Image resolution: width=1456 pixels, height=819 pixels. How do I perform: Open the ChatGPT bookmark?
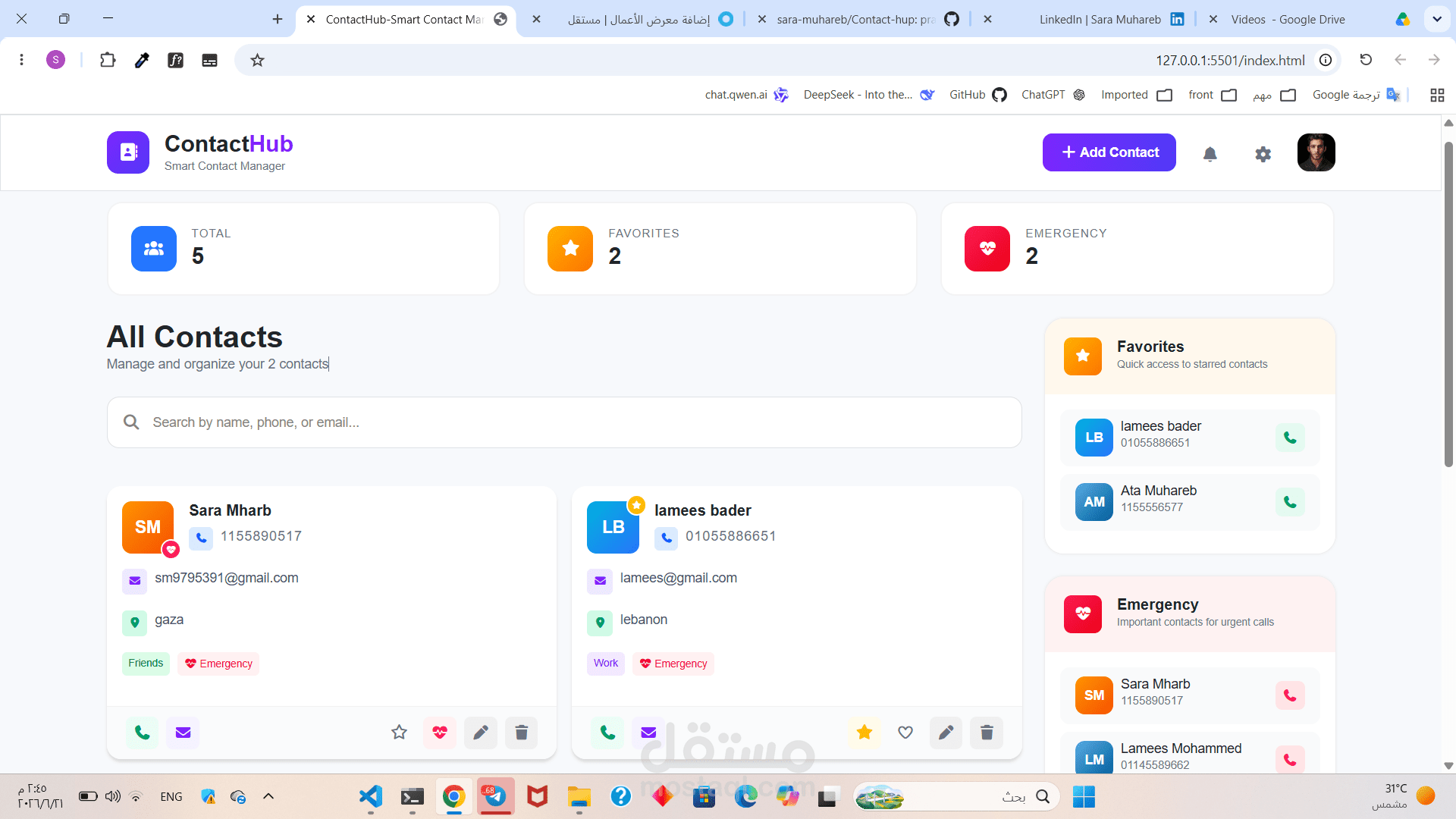coord(1053,95)
